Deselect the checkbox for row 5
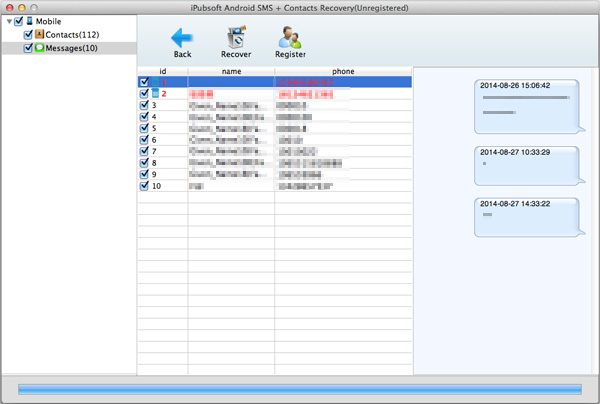This screenshot has width=600, height=404. tap(144, 128)
